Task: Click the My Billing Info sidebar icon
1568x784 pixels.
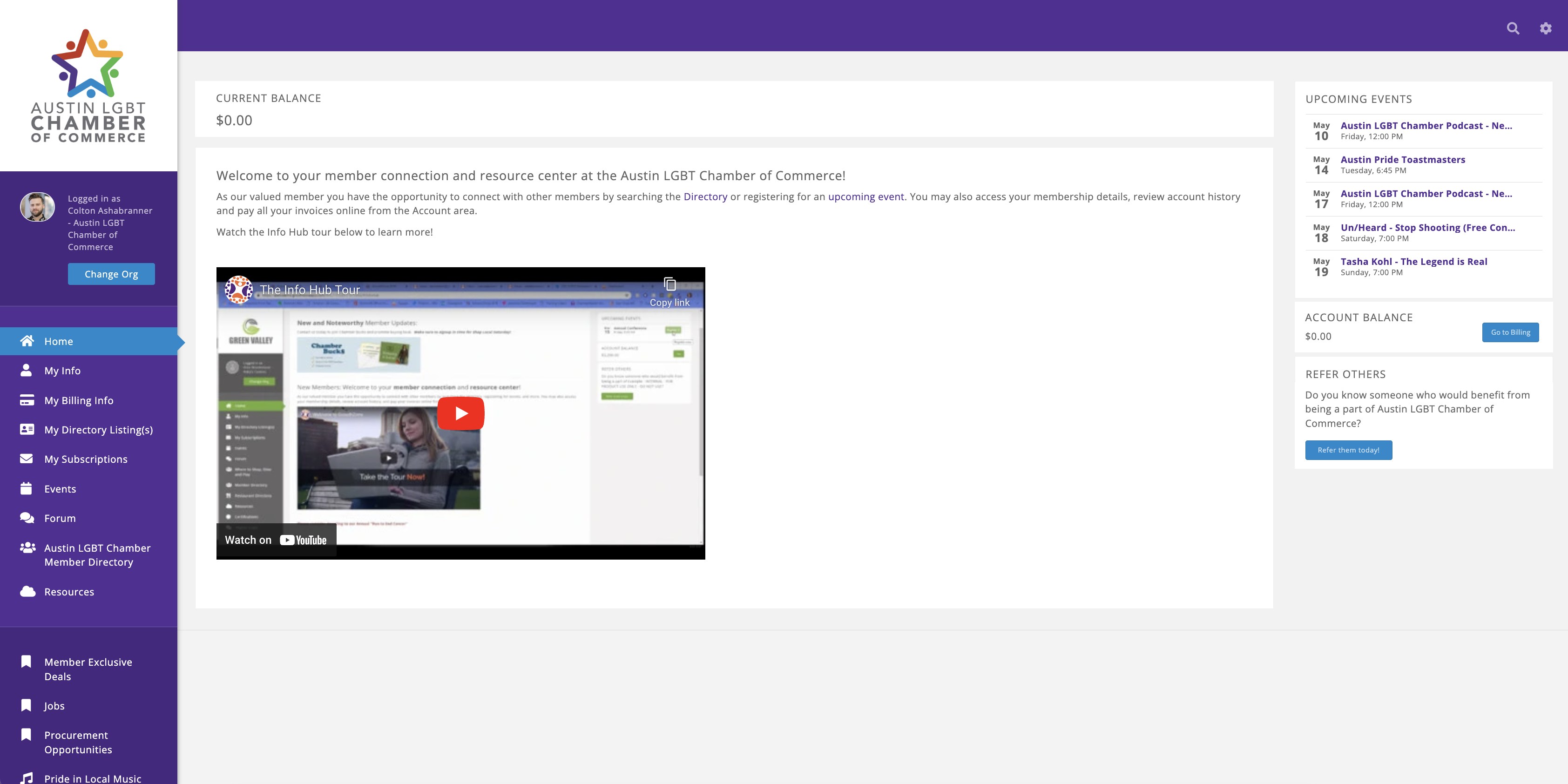Action: 27,400
